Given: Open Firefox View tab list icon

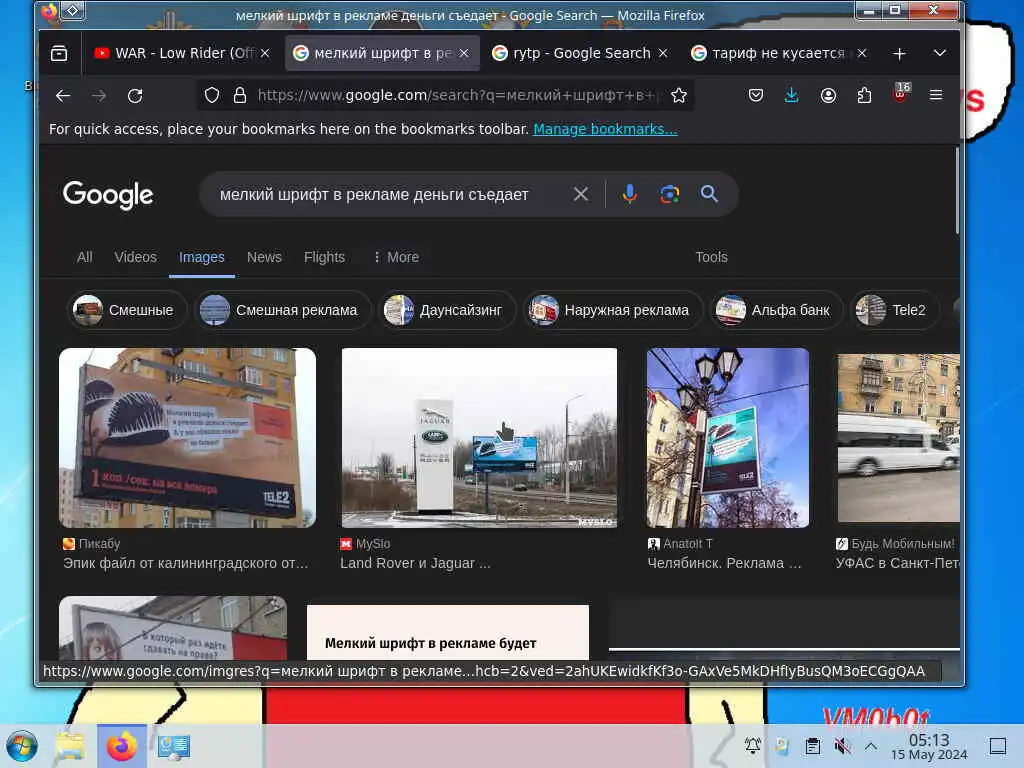Looking at the screenshot, I should [x=59, y=53].
